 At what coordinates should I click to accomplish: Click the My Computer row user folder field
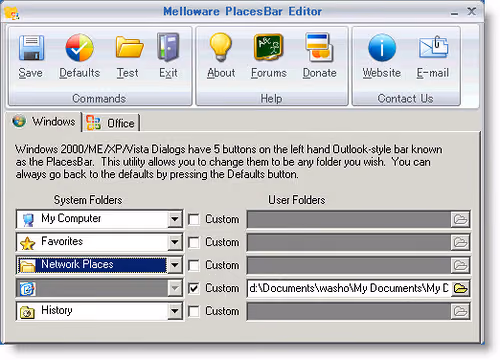pos(349,220)
